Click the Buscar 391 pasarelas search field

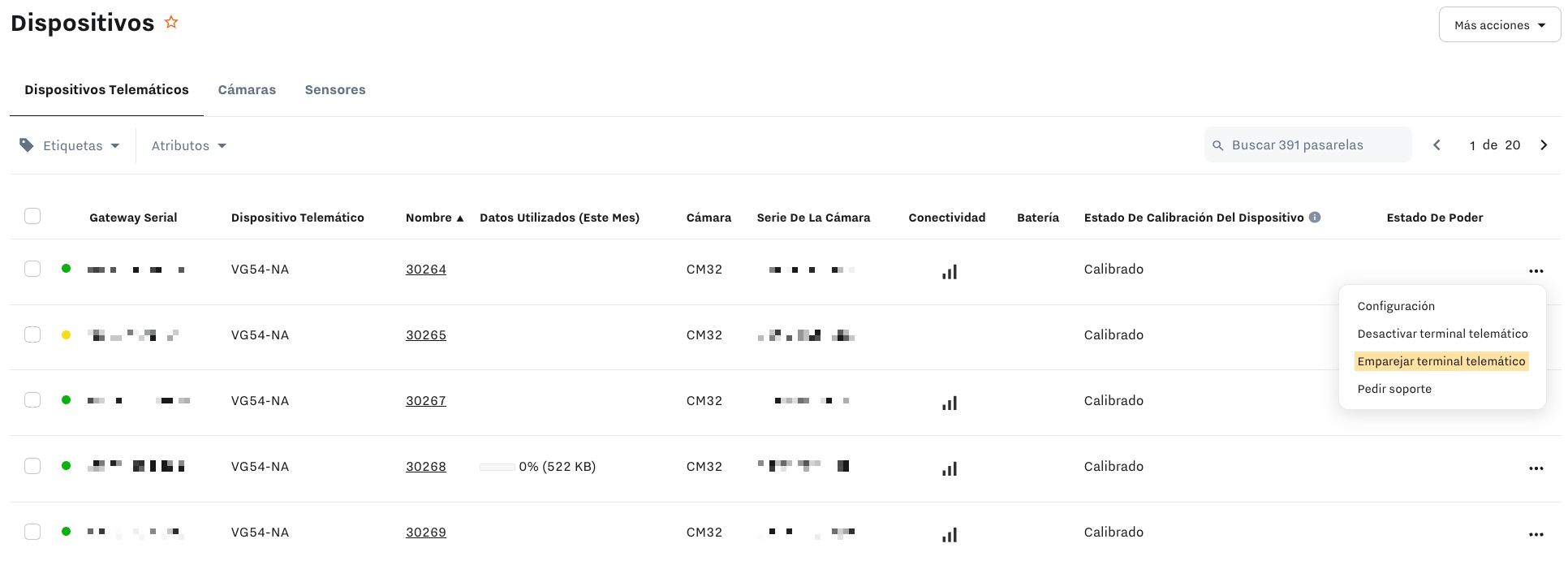pos(1315,145)
